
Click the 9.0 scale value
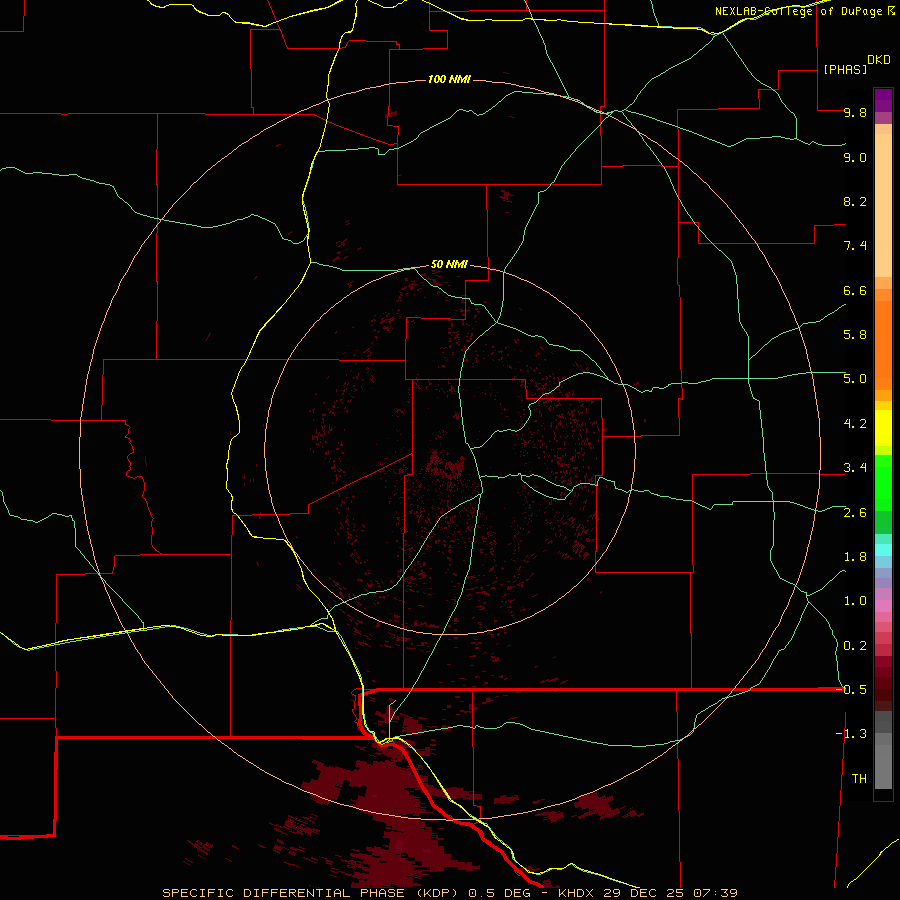tap(855, 157)
